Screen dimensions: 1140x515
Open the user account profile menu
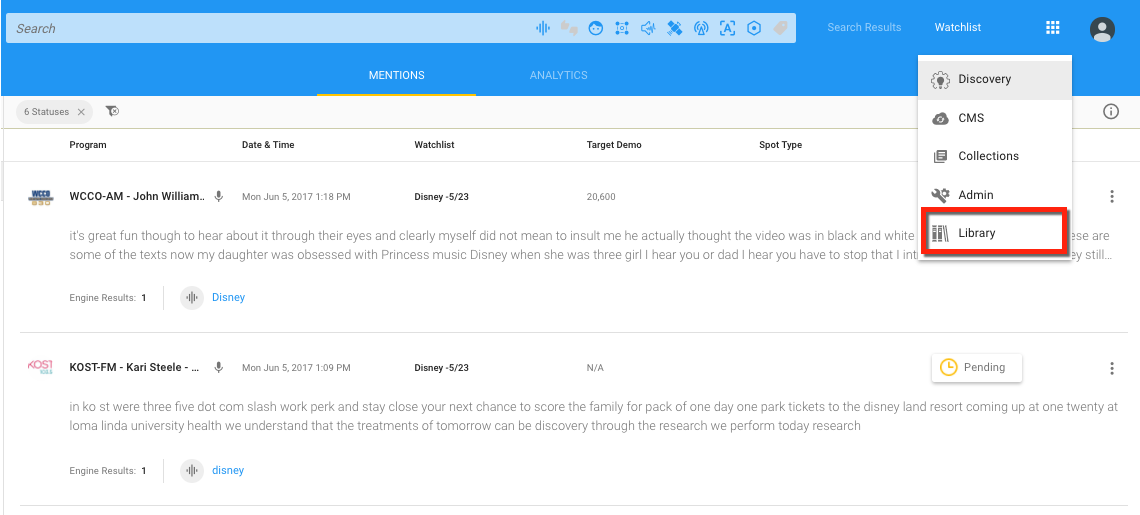pyautogui.click(x=1102, y=29)
